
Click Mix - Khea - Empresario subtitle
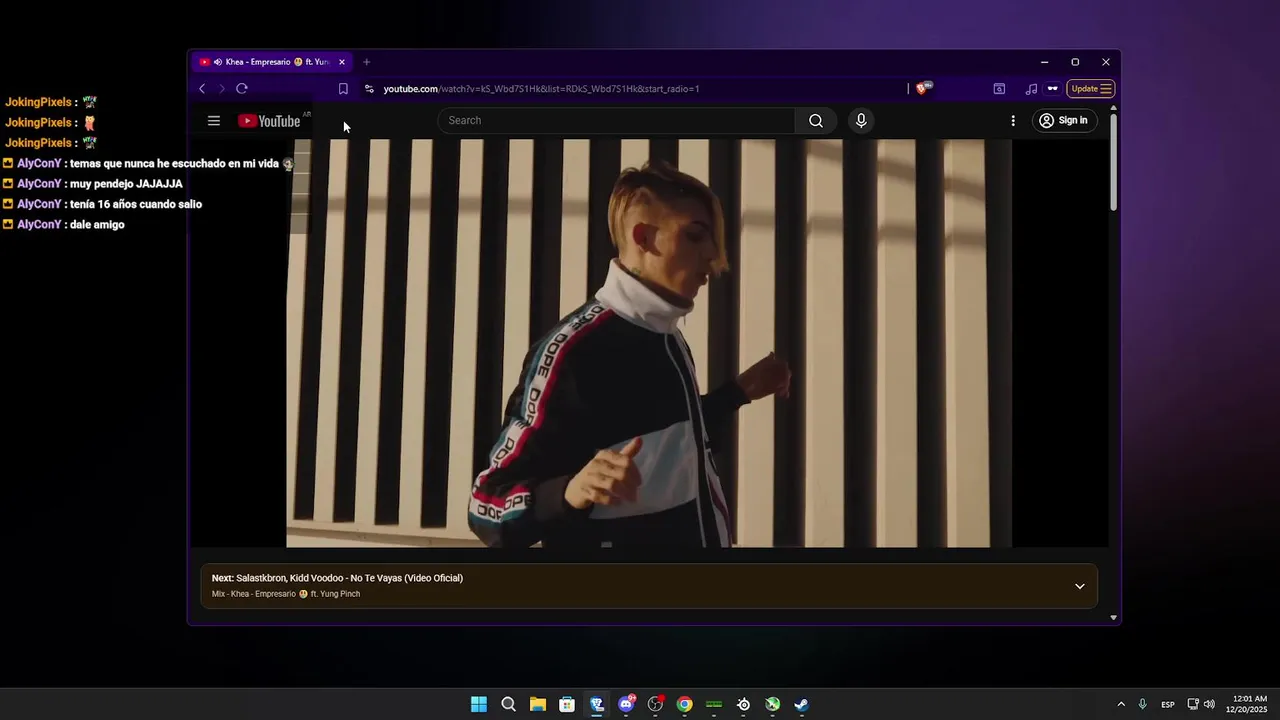pos(286,594)
